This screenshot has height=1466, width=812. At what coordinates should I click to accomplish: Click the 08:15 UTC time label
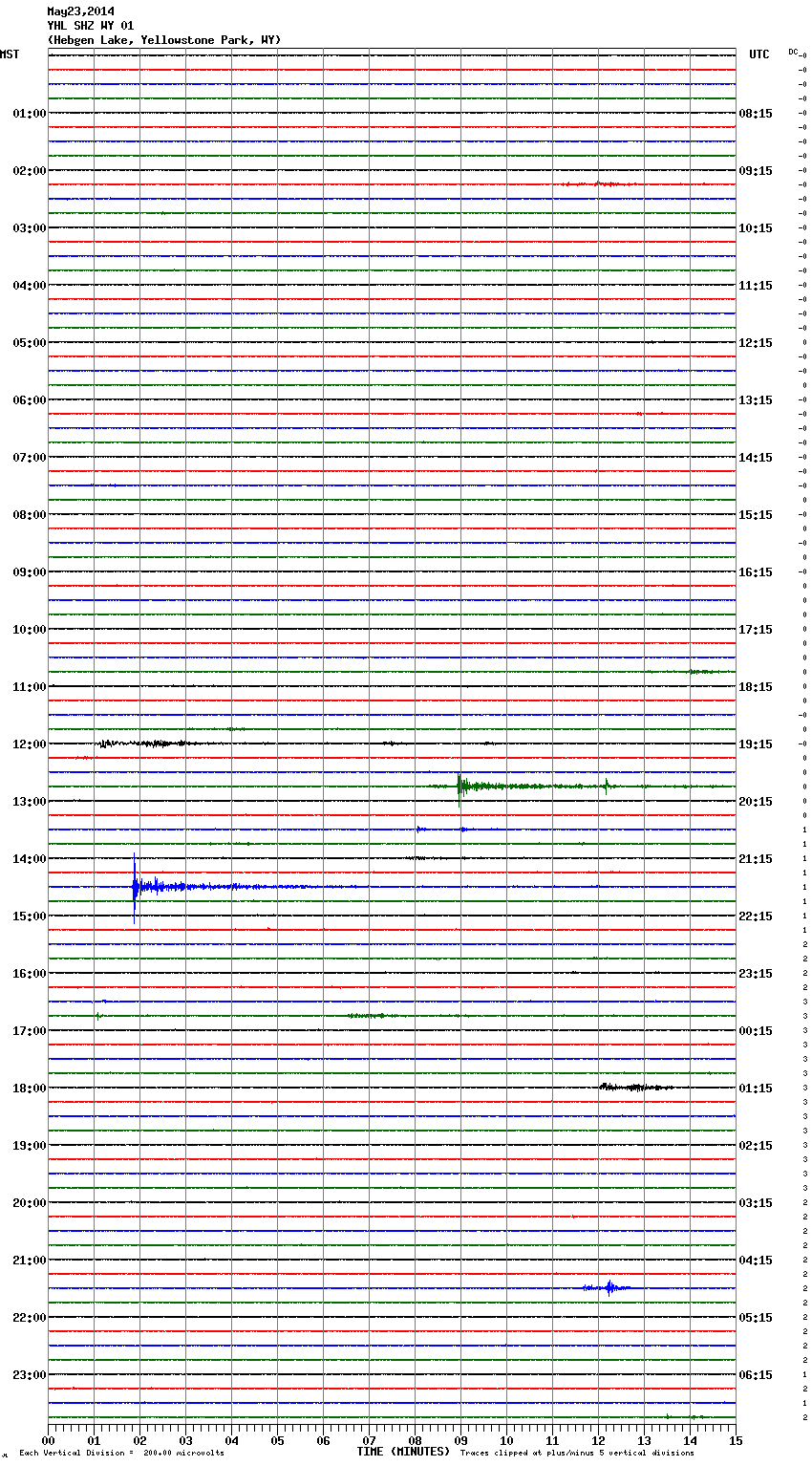pyautogui.click(x=756, y=114)
